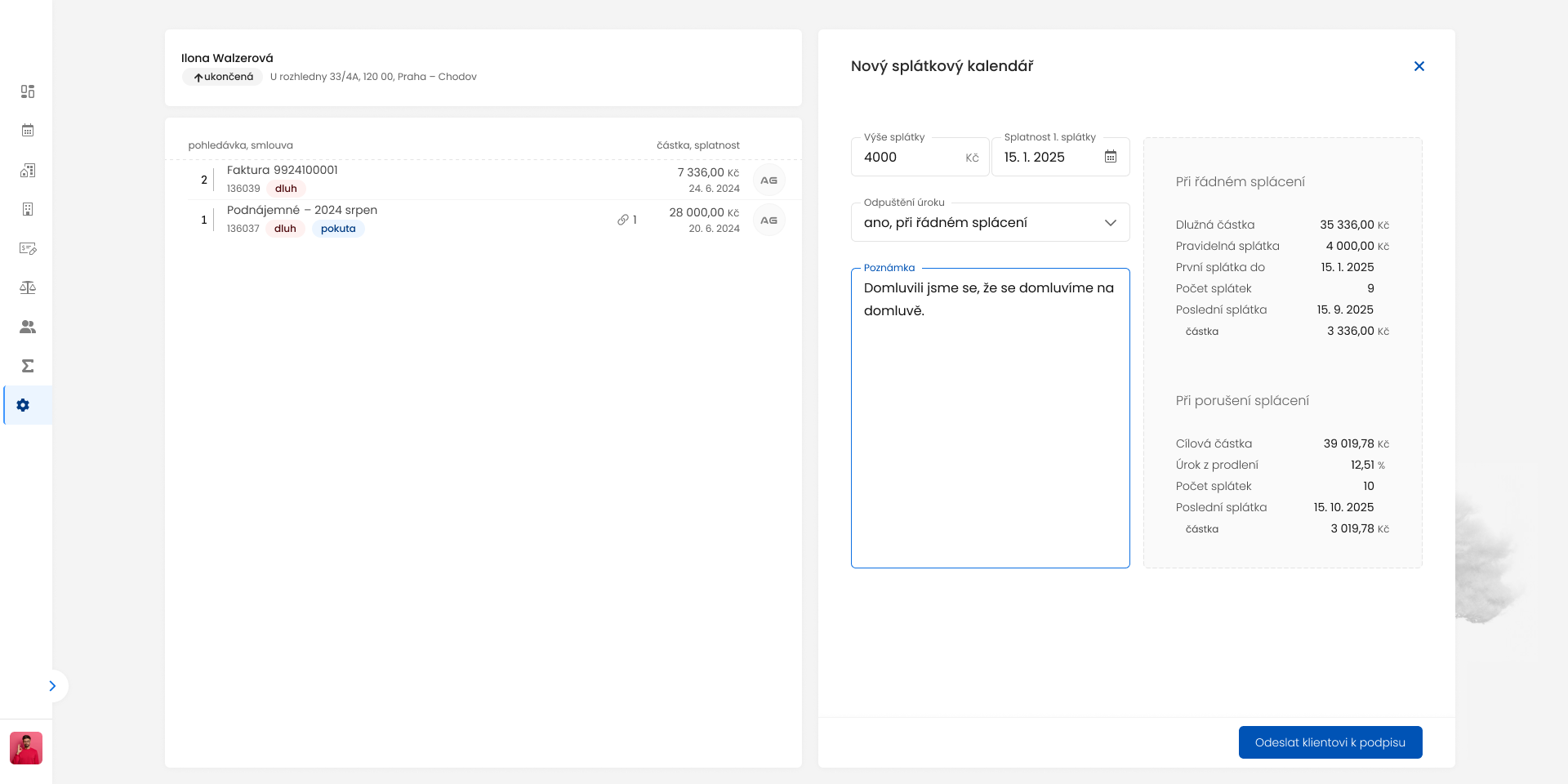Screen dimensions: 1568x784
Task: Expand the sidebar with the chevron arrow
Action: click(x=52, y=686)
